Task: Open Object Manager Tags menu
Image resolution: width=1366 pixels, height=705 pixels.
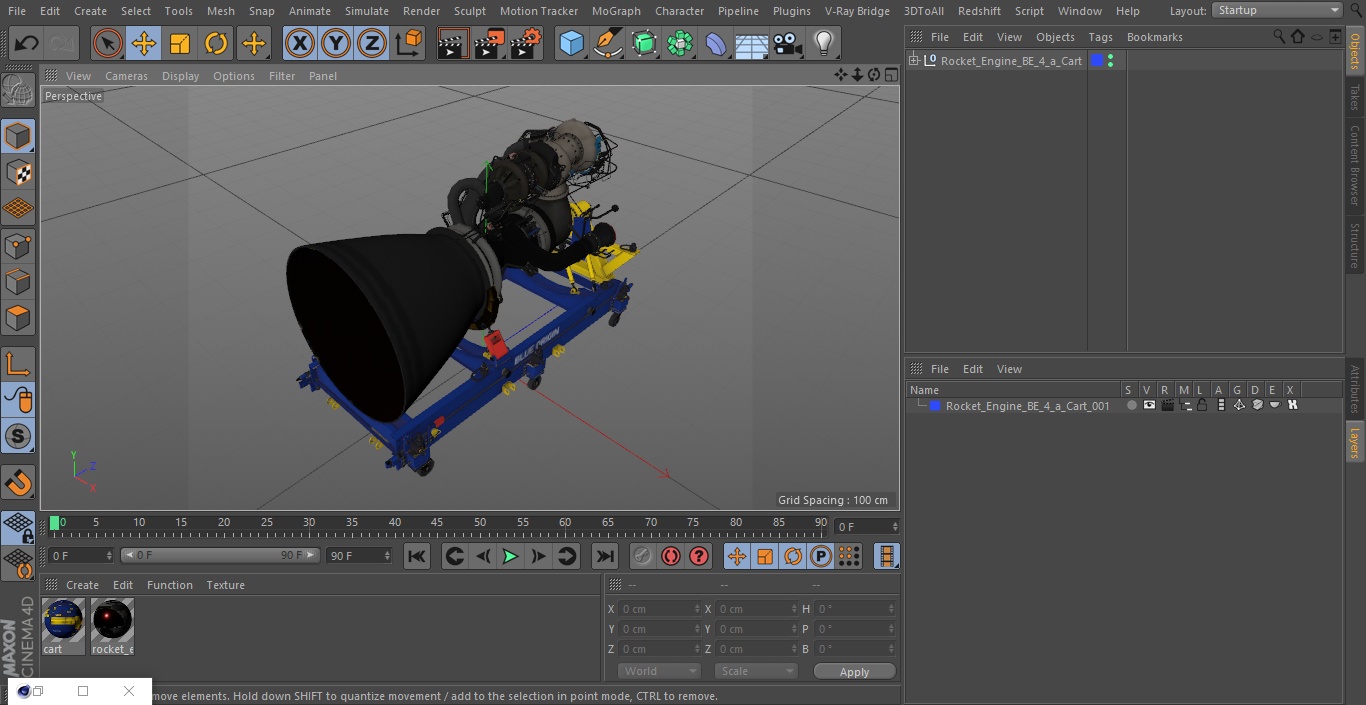Action: tap(1100, 37)
